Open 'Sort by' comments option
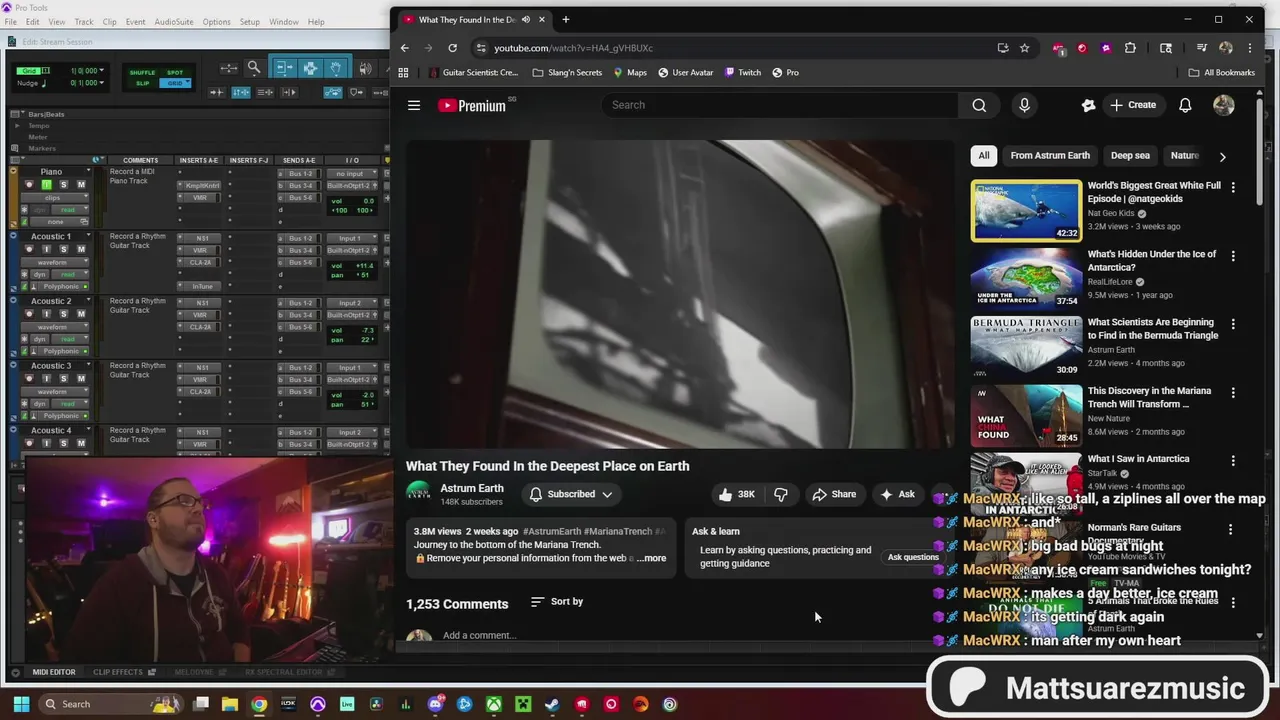 [556, 602]
